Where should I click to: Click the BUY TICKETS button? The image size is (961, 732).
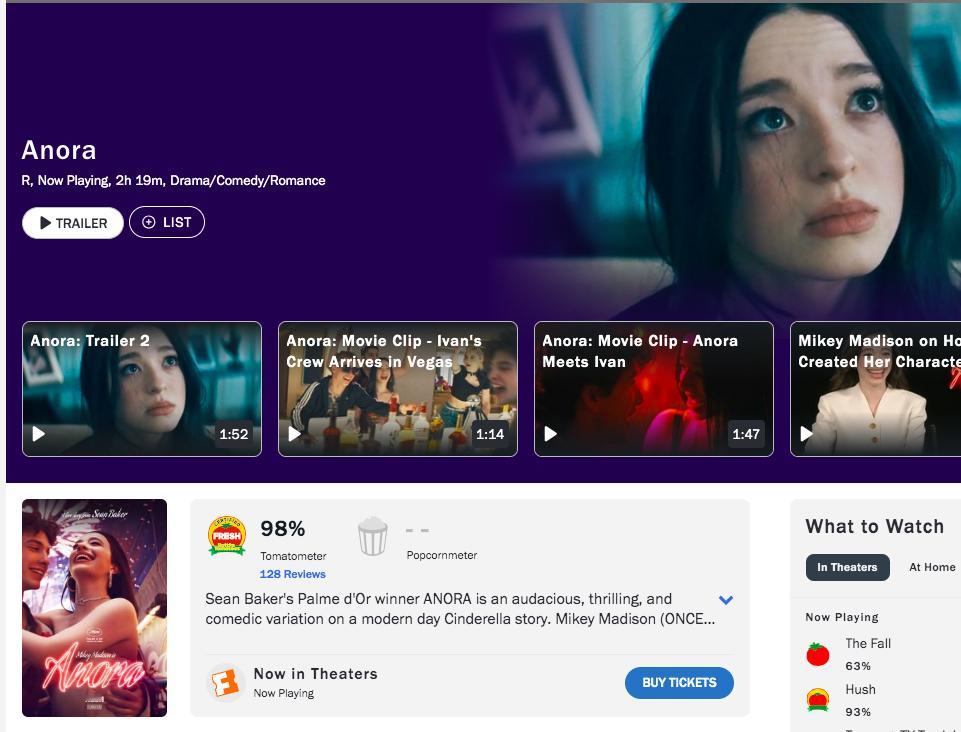679,682
